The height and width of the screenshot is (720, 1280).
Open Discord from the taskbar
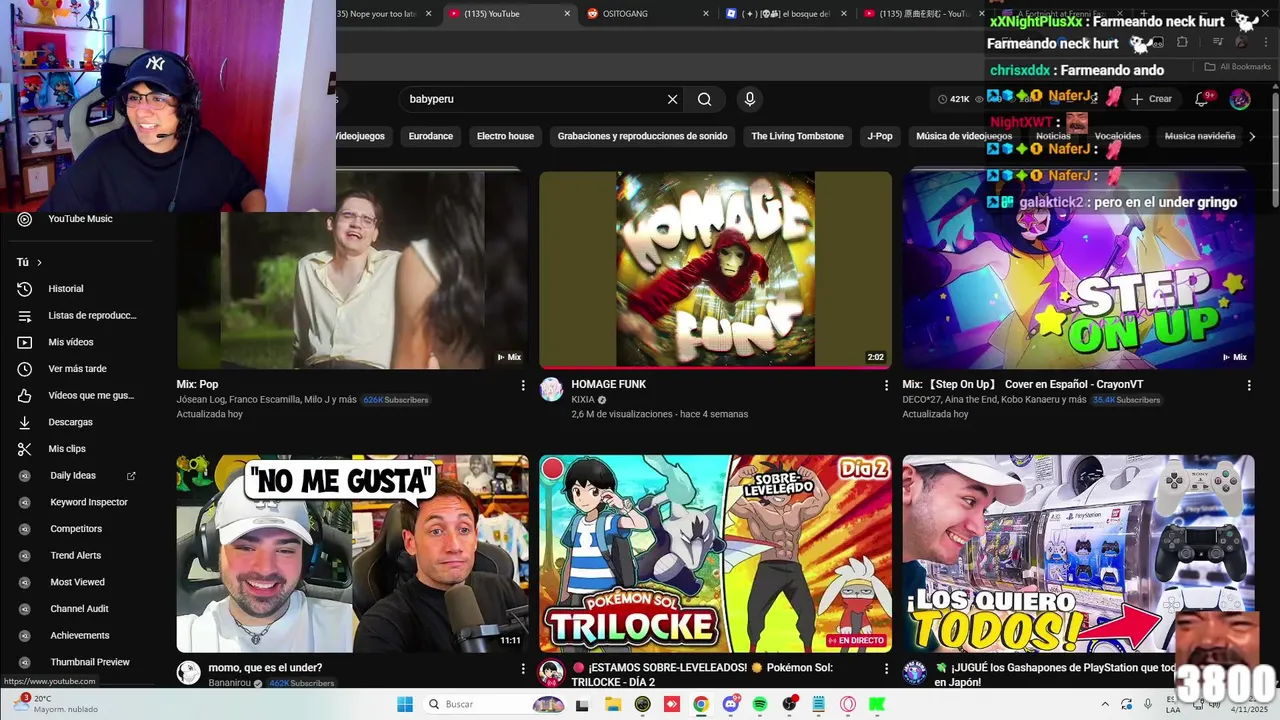click(x=731, y=704)
